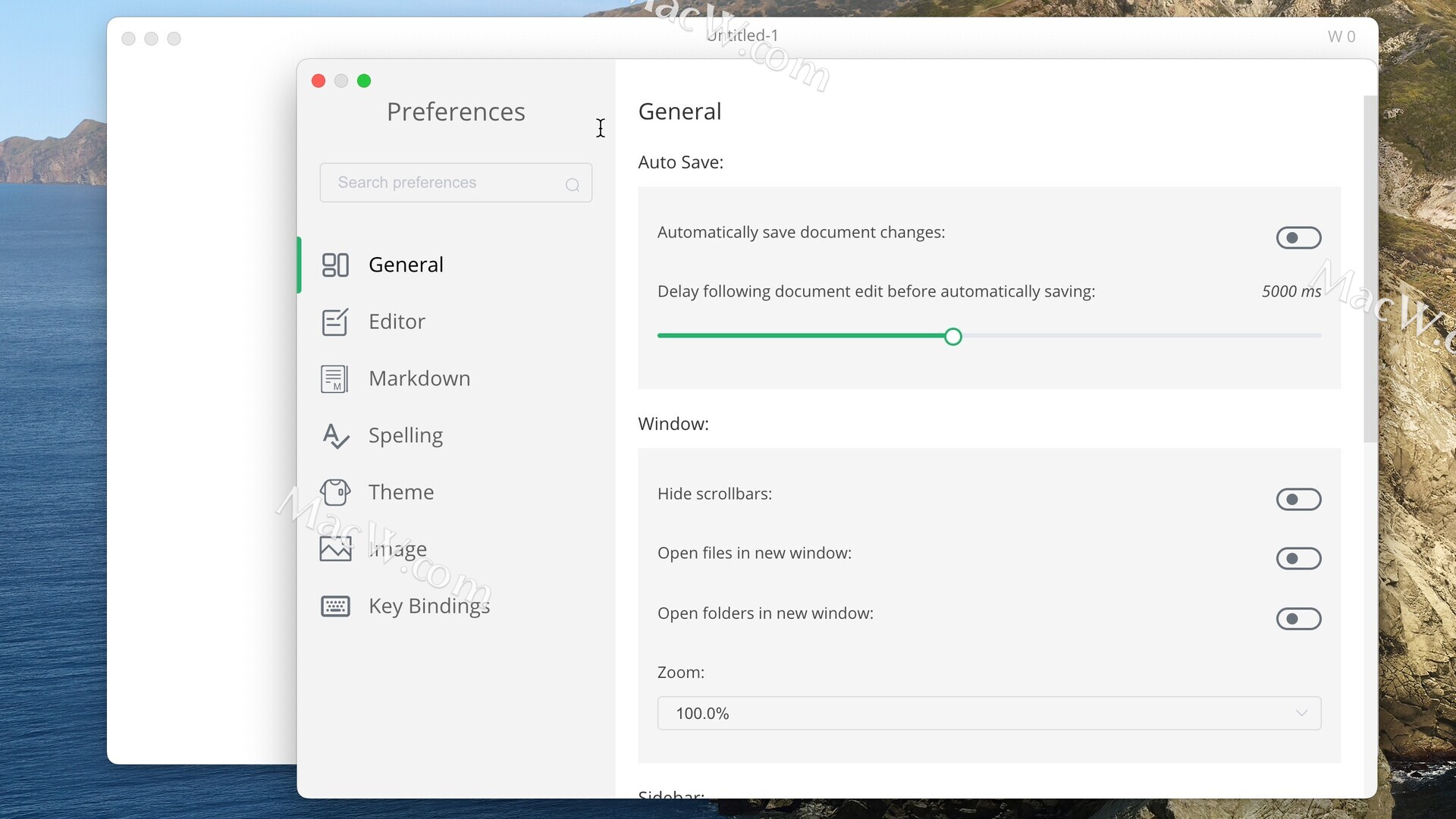Image resolution: width=1456 pixels, height=819 pixels.
Task: Click the Key Bindings keyboard icon
Action: (x=334, y=606)
